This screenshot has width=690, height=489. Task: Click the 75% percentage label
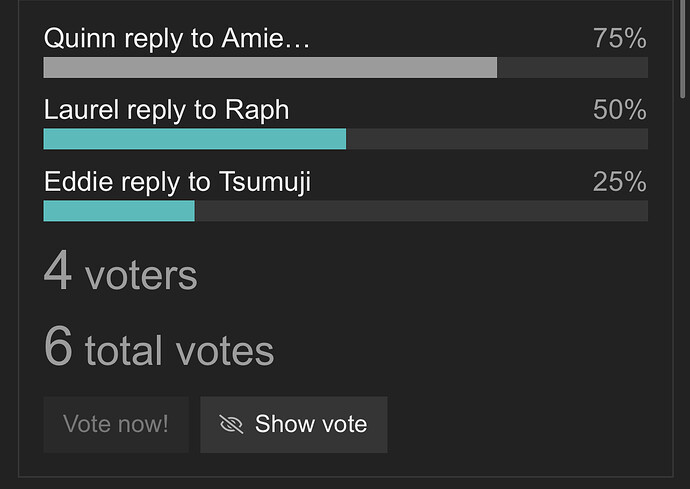[x=620, y=38]
